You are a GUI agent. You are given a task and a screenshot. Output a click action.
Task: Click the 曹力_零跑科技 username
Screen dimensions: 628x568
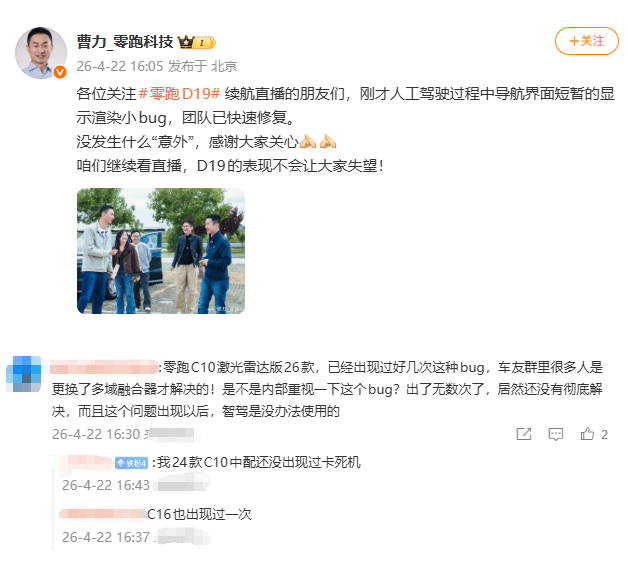(125, 42)
